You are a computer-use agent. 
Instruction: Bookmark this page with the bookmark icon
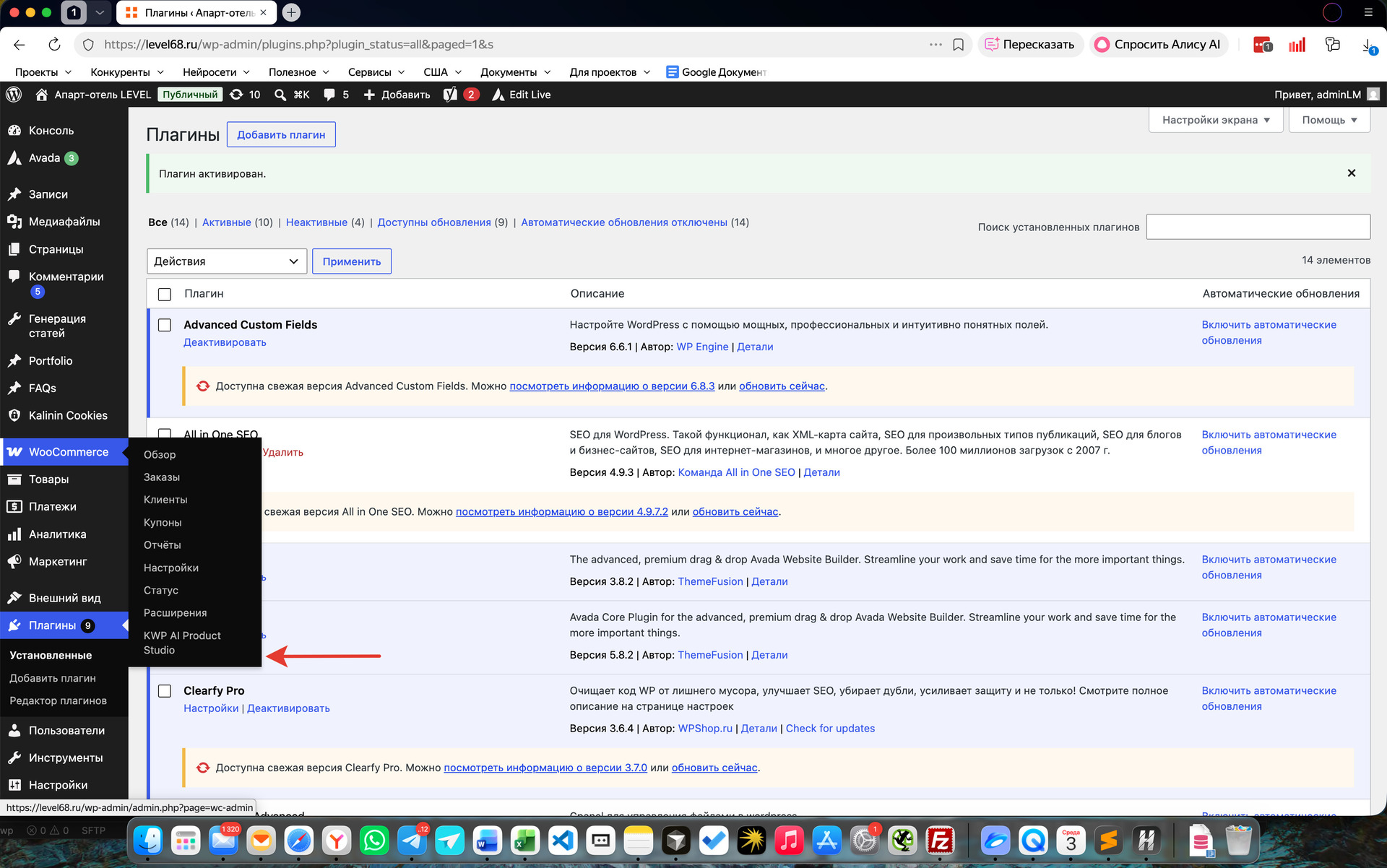point(959,45)
